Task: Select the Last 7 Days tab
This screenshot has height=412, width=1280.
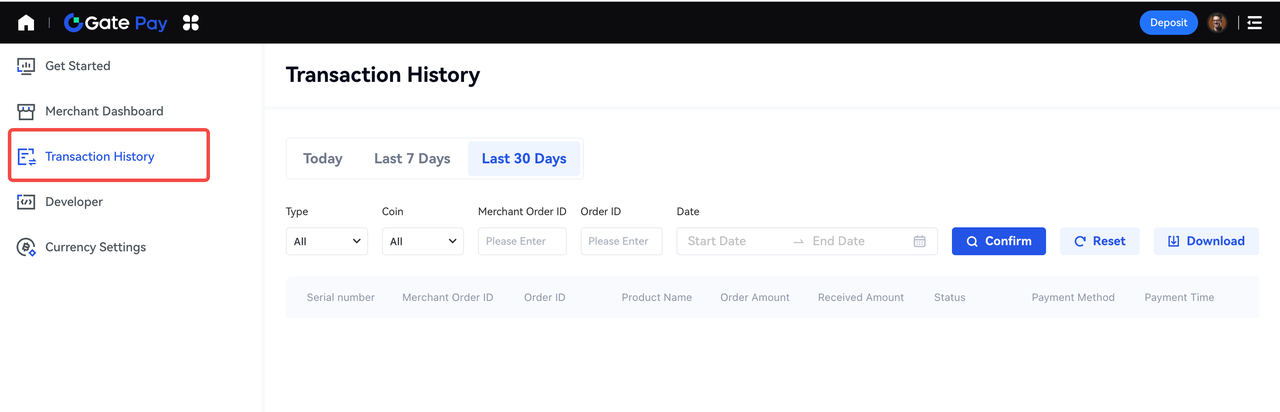Action: coord(412,158)
